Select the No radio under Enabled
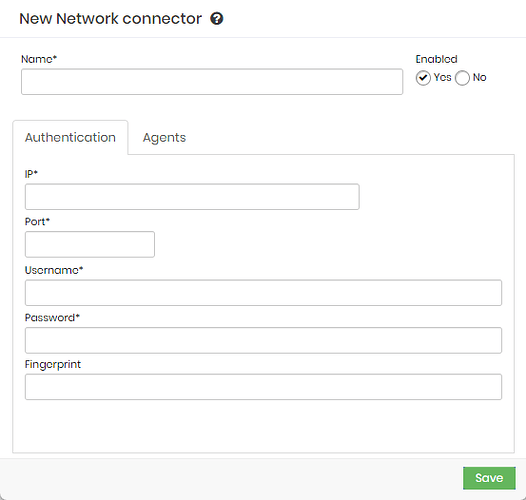 [x=462, y=78]
